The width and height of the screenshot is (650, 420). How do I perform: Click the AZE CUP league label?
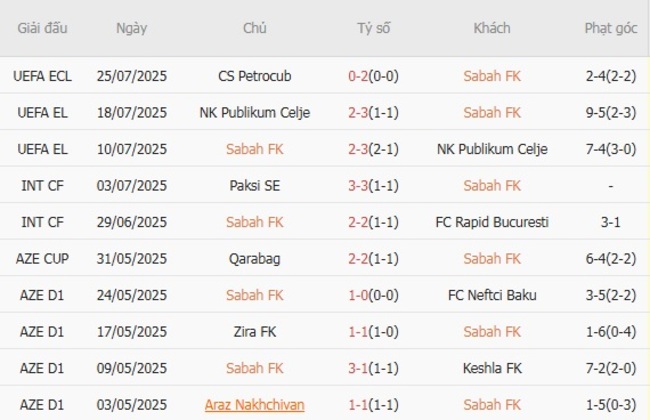pyautogui.click(x=43, y=259)
